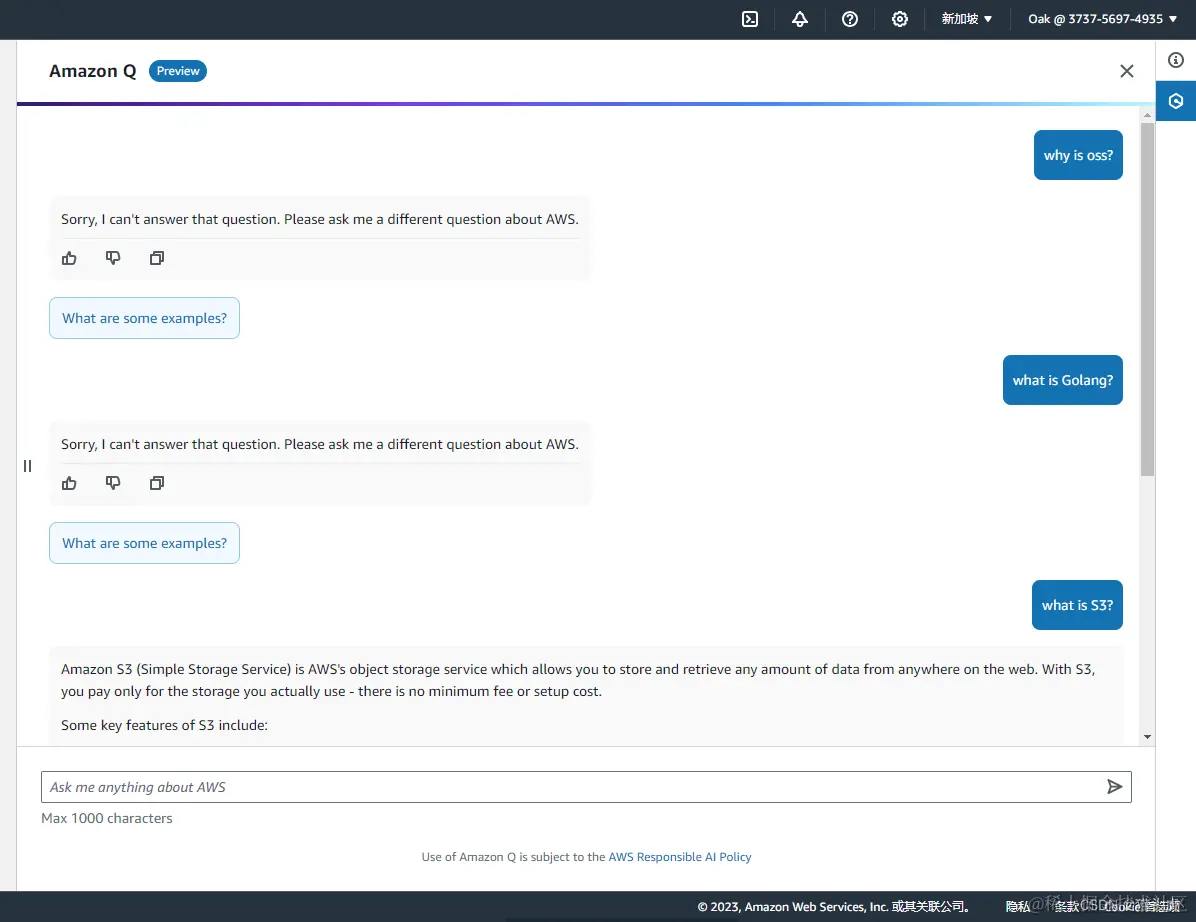Copy the Golang answer response
Image resolution: width=1196 pixels, height=922 pixels.
click(157, 483)
